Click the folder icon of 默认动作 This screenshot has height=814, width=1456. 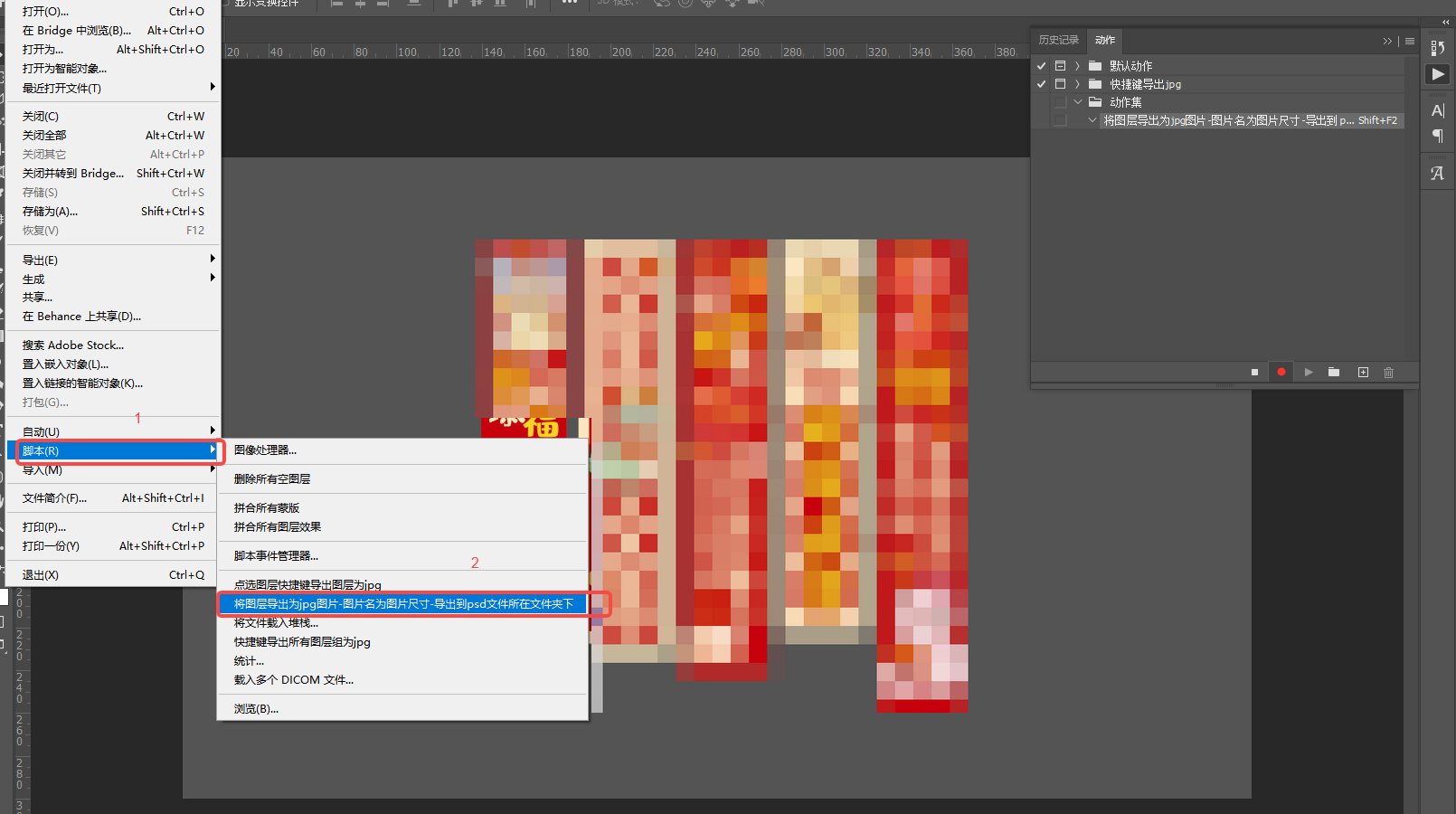point(1095,66)
